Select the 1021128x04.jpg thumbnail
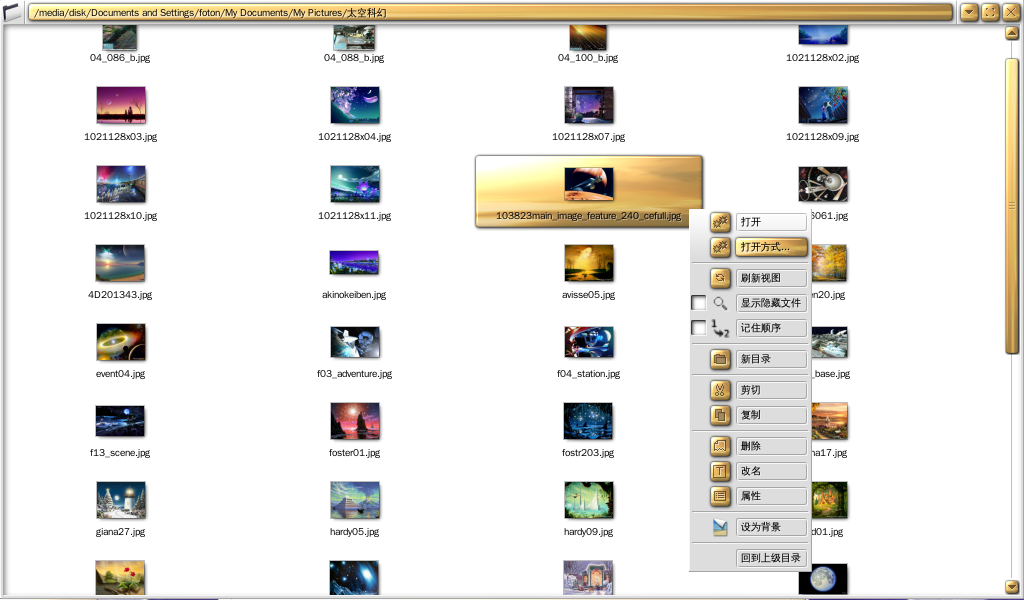 click(x=355, y=105)
